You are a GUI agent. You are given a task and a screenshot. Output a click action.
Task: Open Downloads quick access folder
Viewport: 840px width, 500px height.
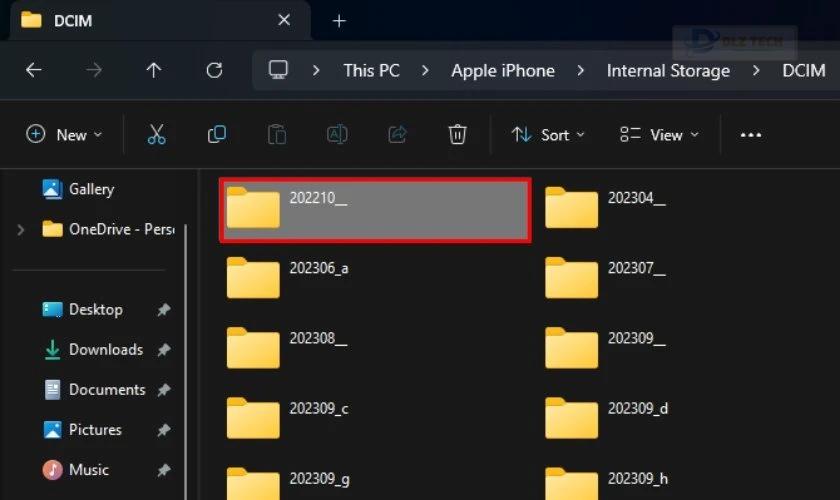coord(93,350)
